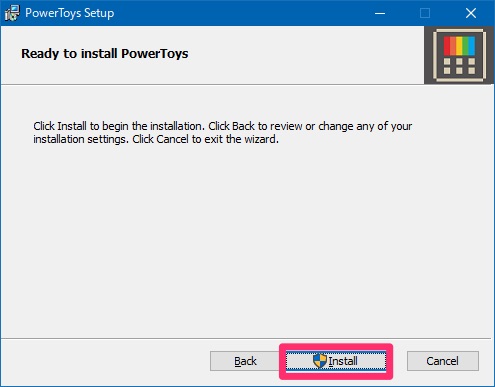
Task: Click the PowerToys logo banner image
Action: 459,55
